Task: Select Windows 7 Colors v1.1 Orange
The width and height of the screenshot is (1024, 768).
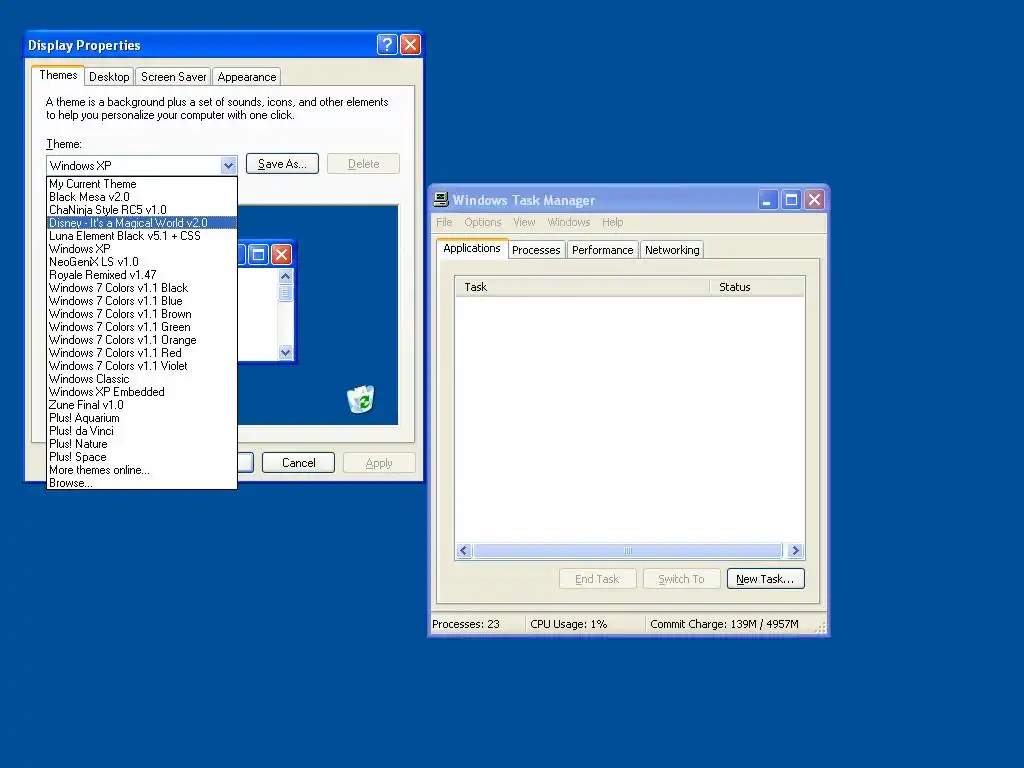Action: [142, 340]
